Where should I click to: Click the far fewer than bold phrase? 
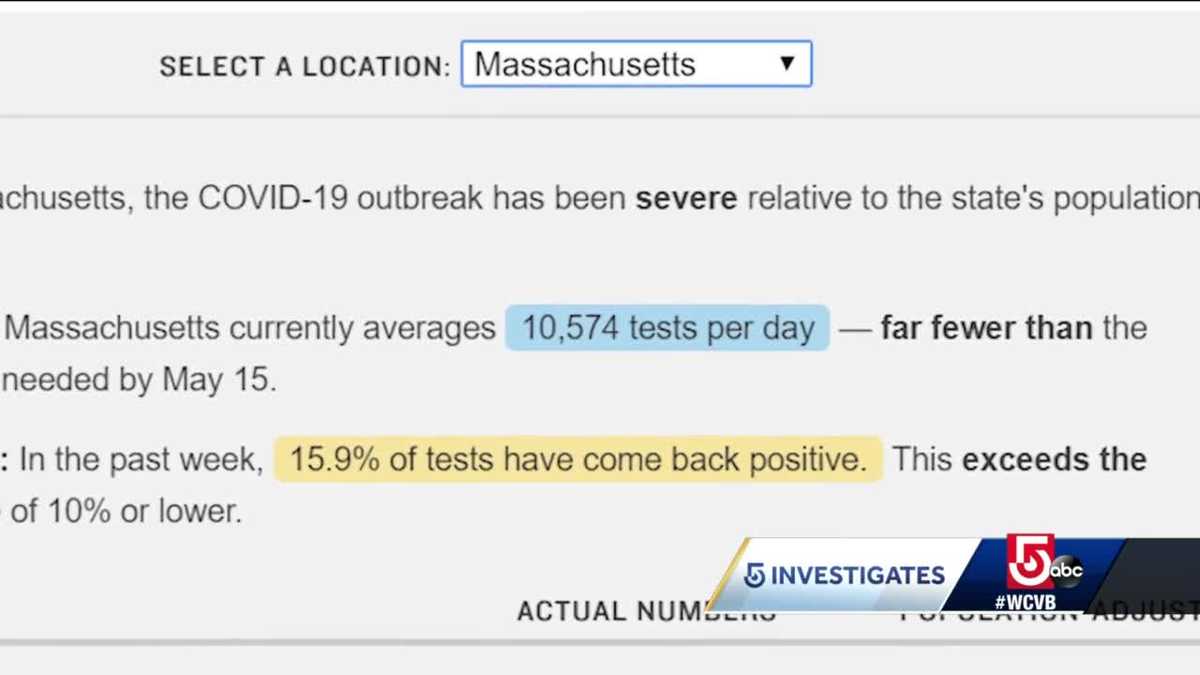pyautogui.click(x=984, y=328)
